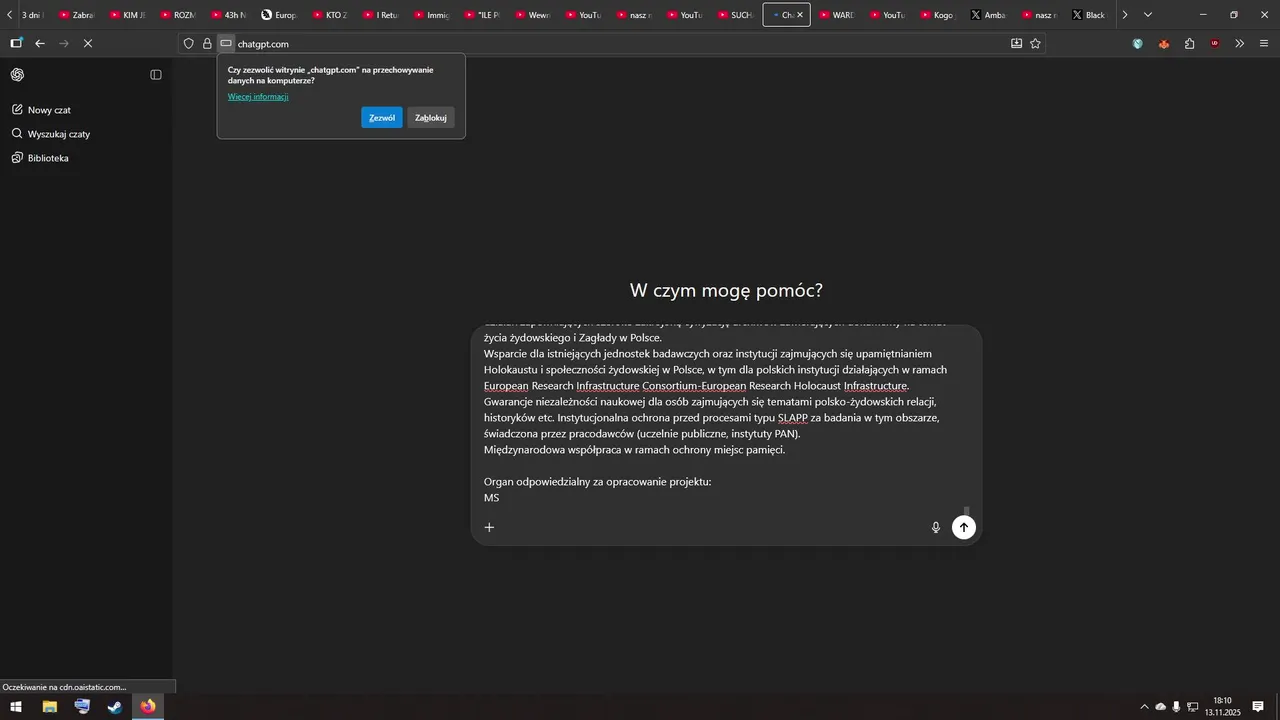Open the Windows notification center
Screen dimensions: 1280x720
(x=1258, y=707)
